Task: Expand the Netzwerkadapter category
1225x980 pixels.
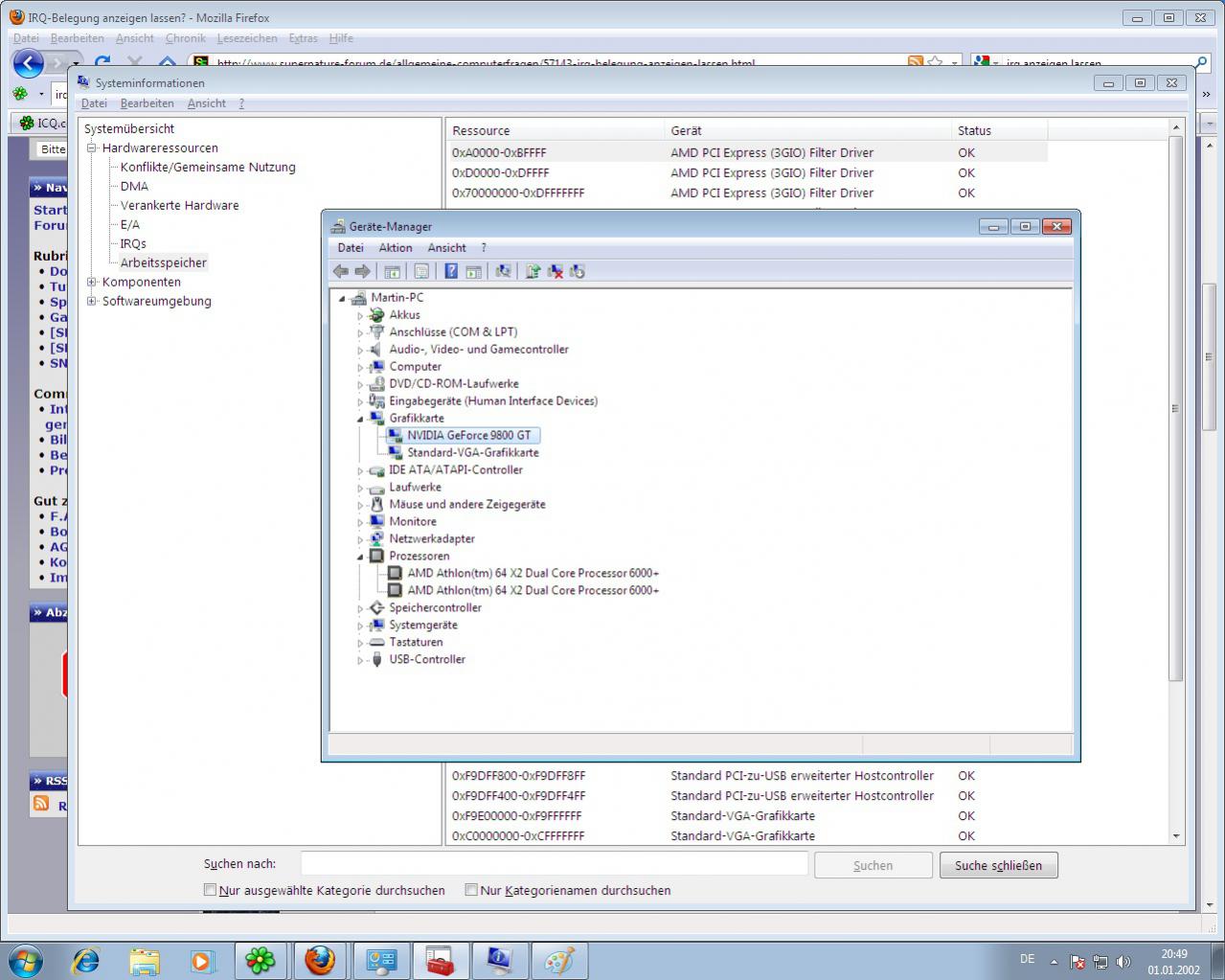Action: point(360,539)
